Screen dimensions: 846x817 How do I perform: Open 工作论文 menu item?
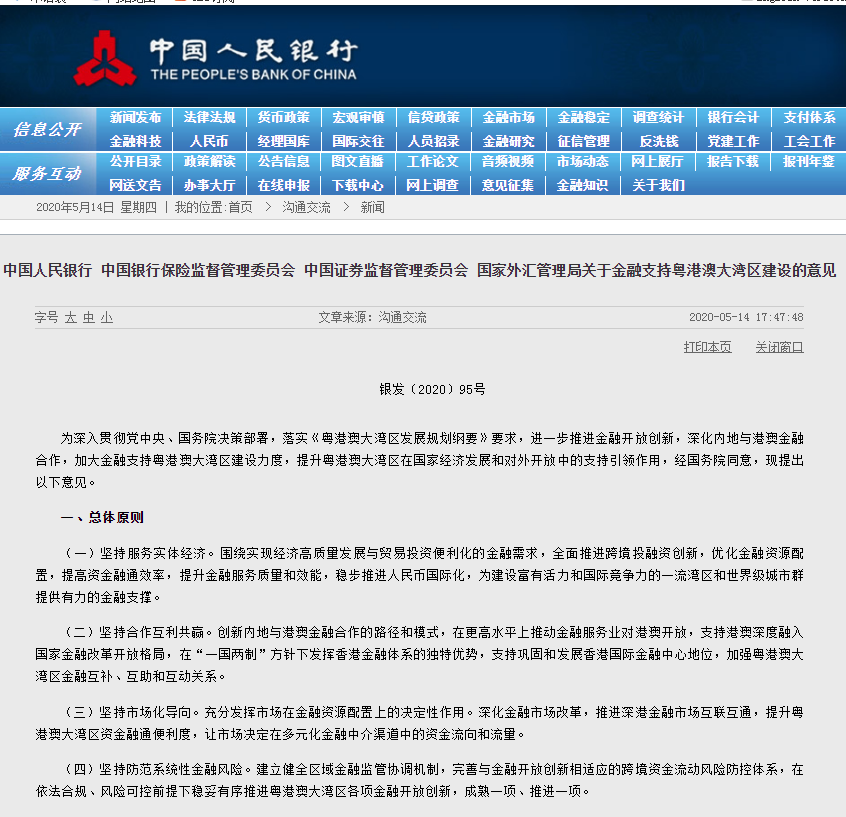coord(432,161)
